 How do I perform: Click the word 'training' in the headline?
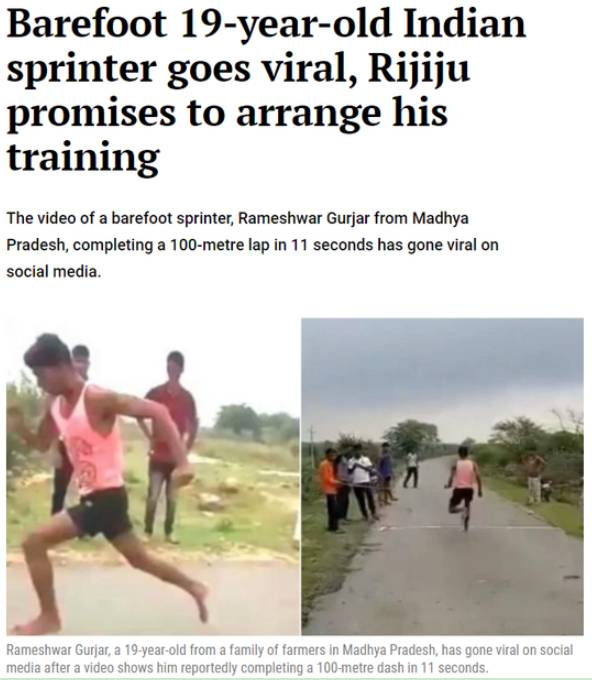click(x=83, y=159)
